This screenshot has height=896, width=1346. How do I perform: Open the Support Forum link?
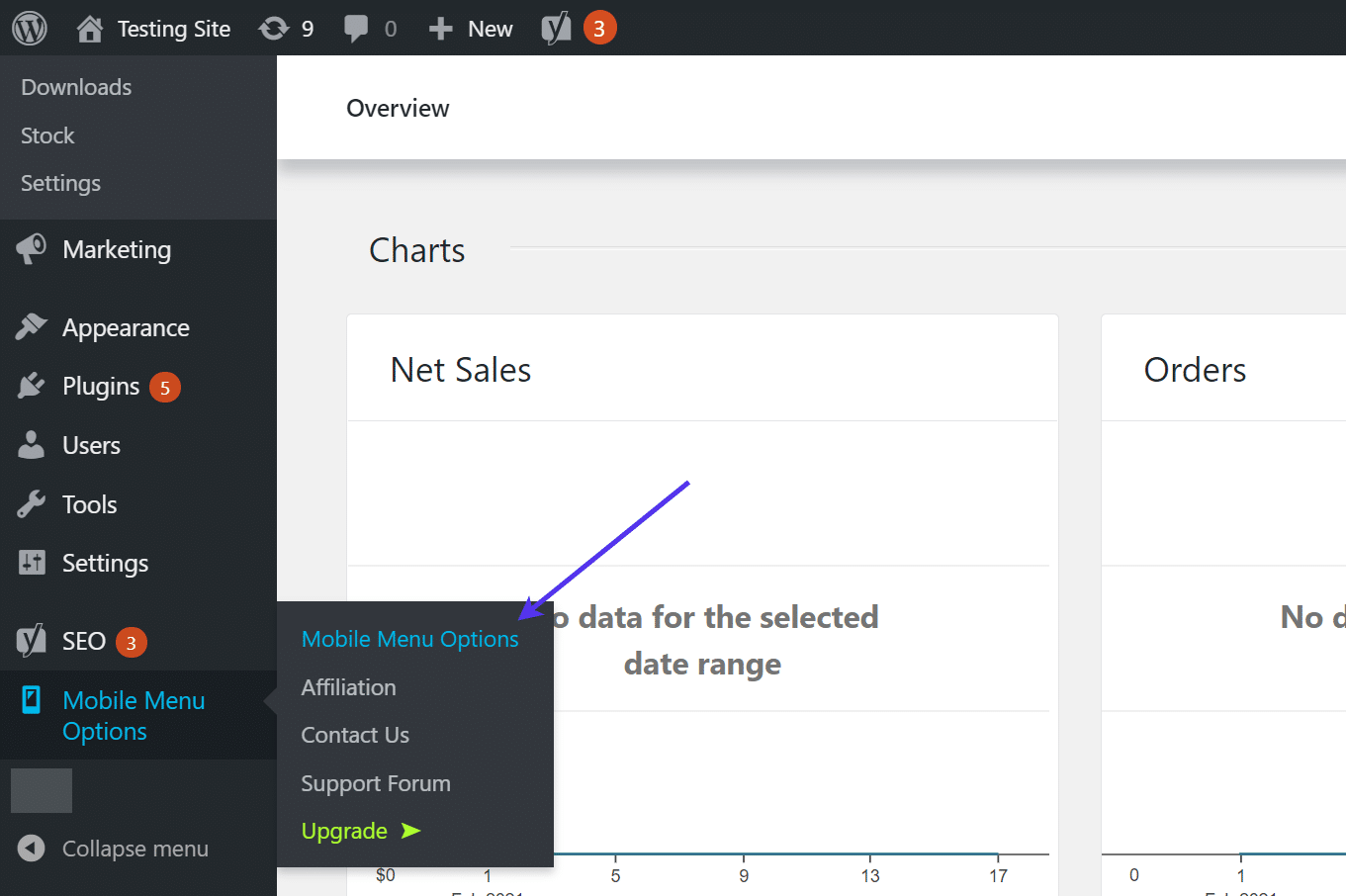point(376,783)
